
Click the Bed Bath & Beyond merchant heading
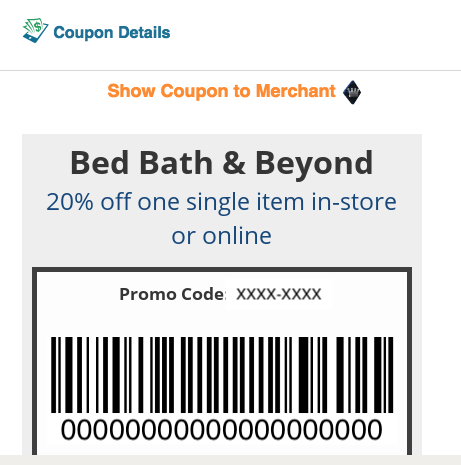click(x=222, y=163)
